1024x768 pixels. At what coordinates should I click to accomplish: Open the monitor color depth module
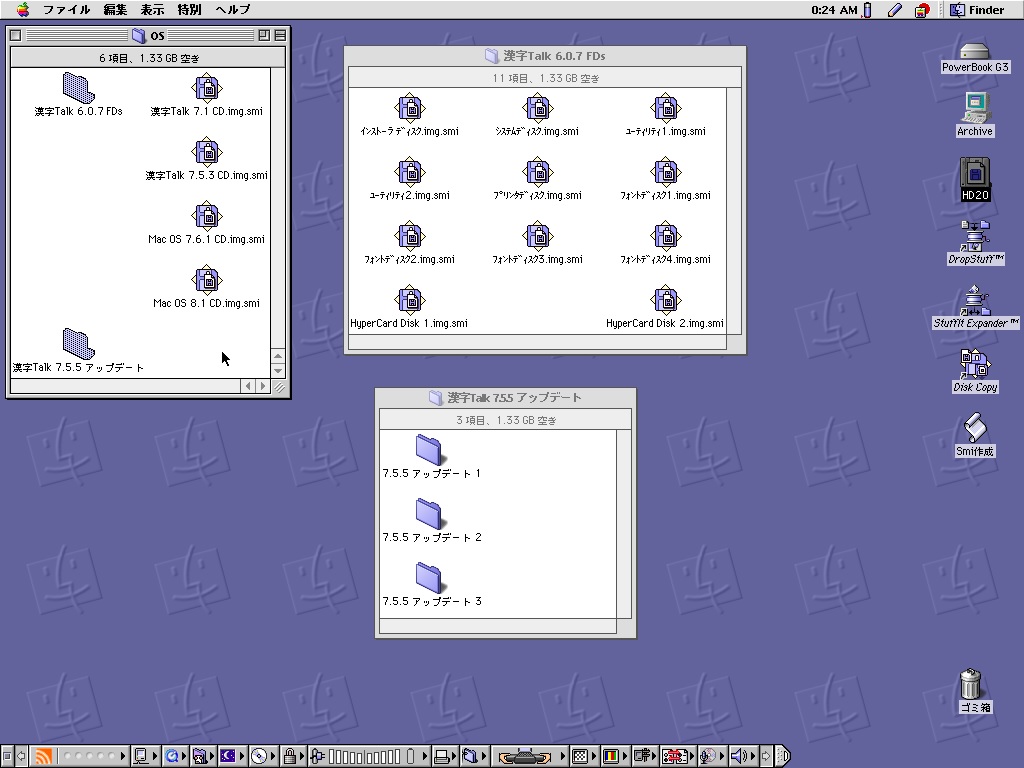[615, 756]
